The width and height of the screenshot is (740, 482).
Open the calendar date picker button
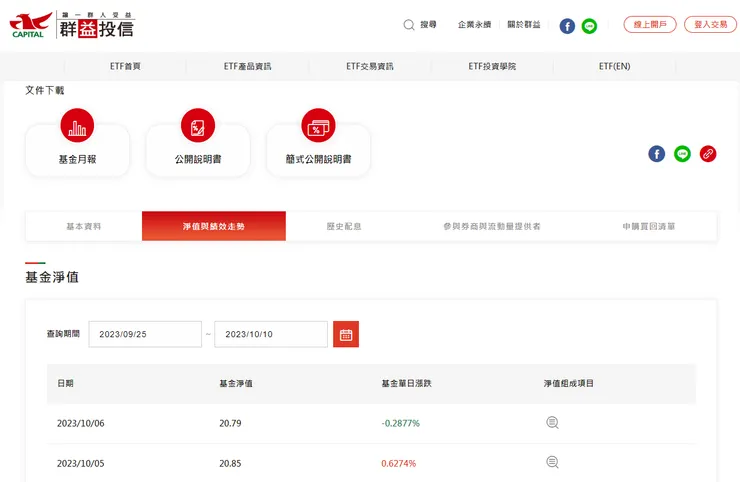346,334
